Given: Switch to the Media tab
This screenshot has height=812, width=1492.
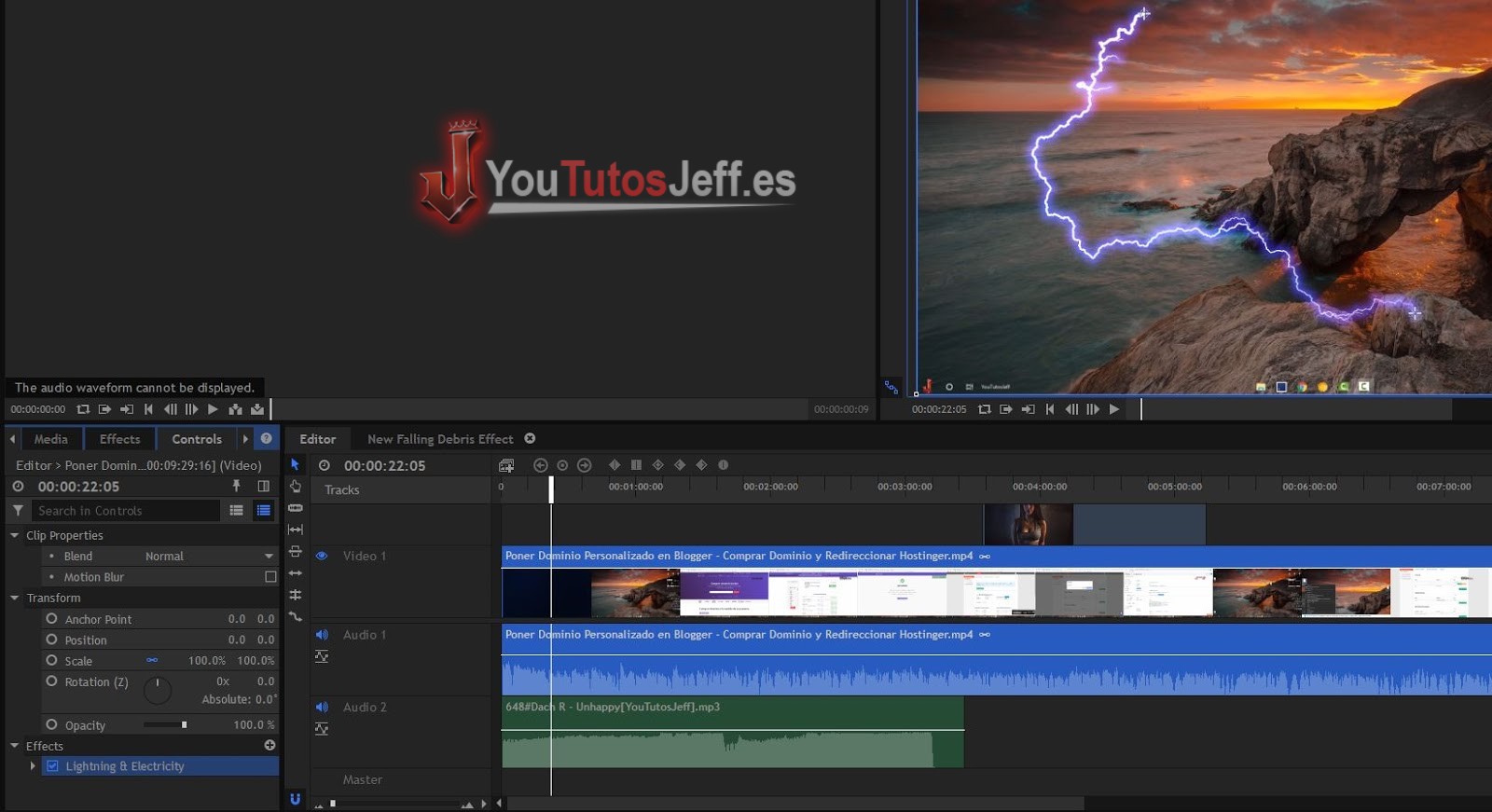Looking at the screenshot, I should coord(51,439).
